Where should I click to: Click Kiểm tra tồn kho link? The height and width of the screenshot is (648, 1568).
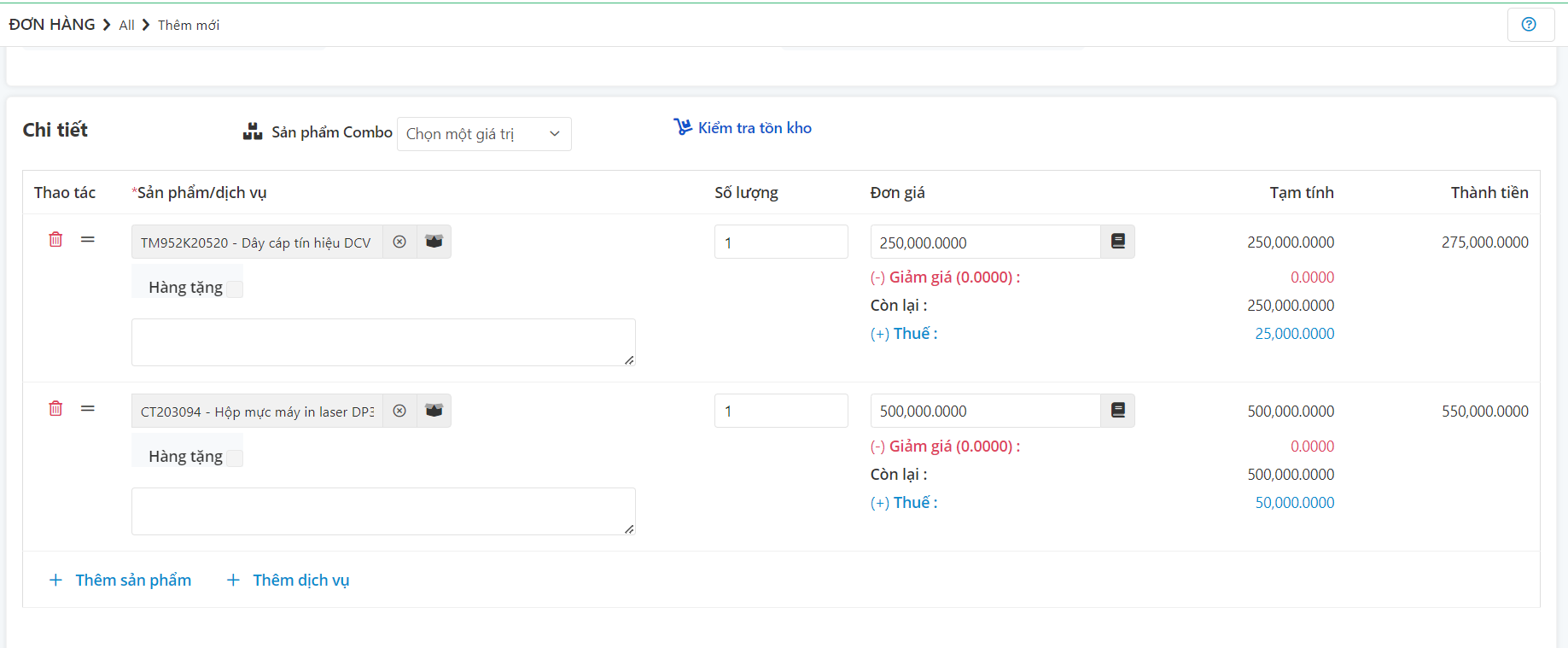click(755, 128)
